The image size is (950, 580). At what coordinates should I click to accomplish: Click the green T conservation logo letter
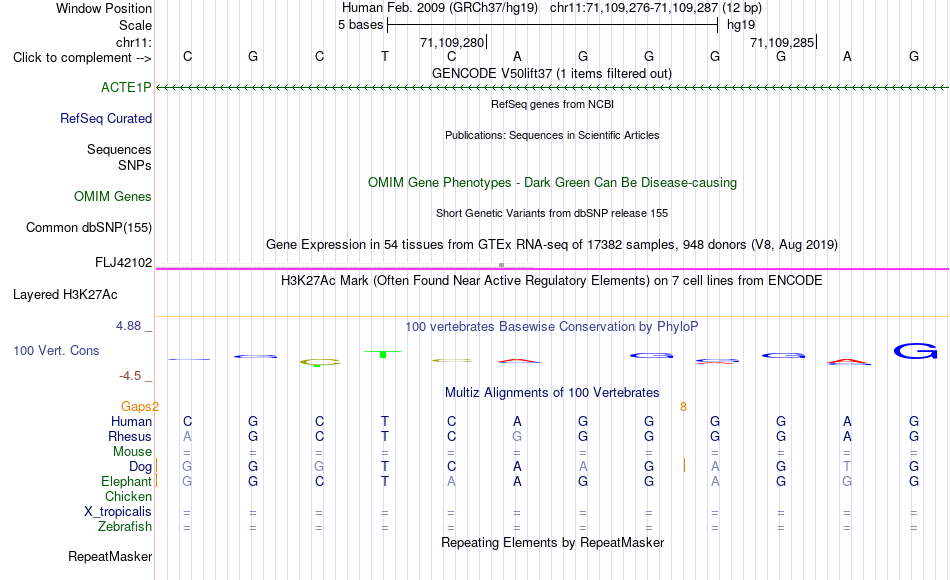[383, 353]
